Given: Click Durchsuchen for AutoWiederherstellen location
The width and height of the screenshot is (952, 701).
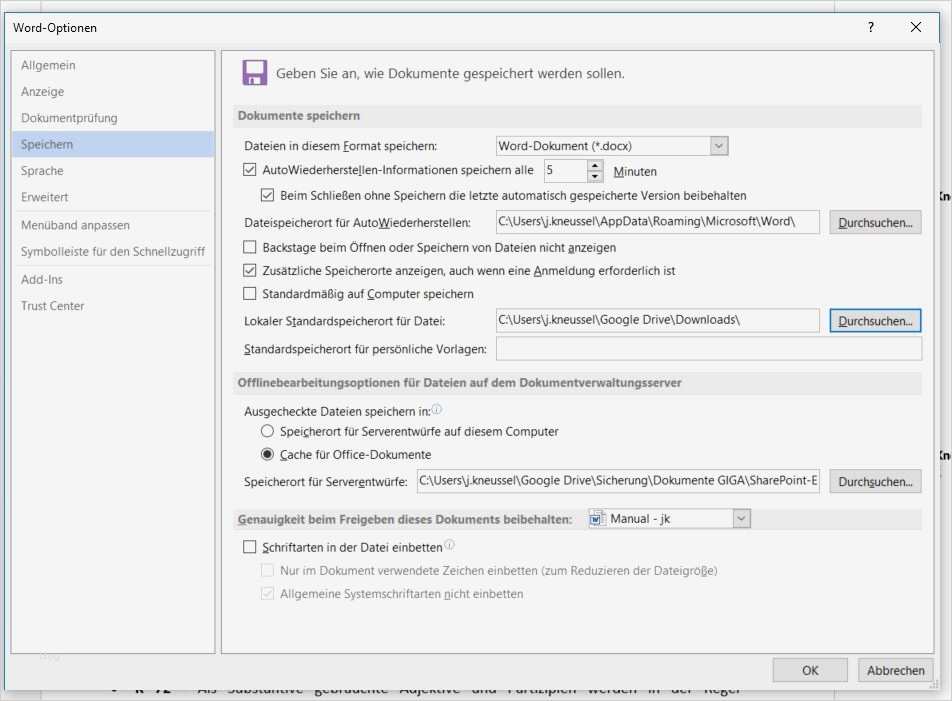Looking at the screenshot, I should (875, 223).
